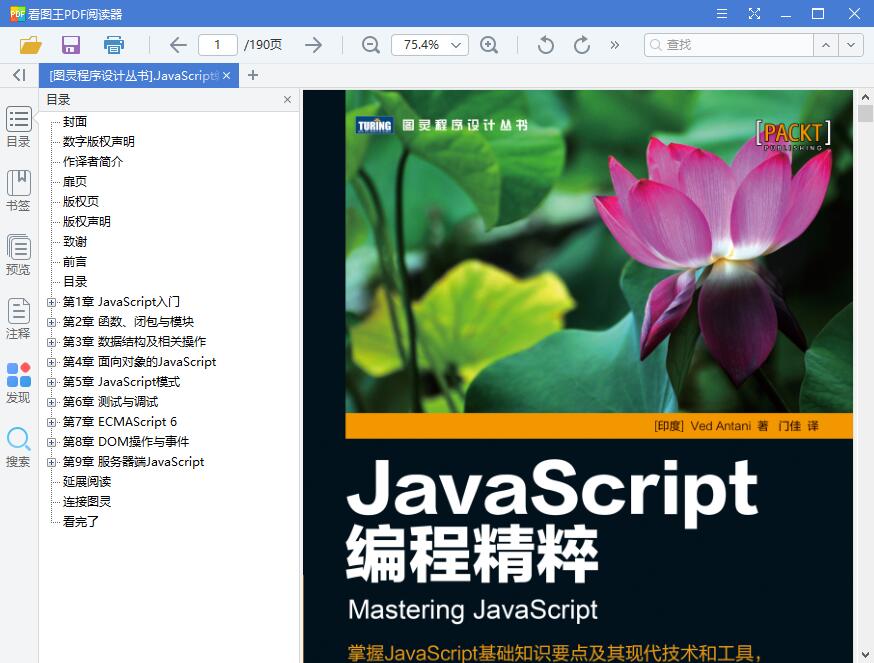
Task: Expand 第3章 数据结构及相关操作 node
Action: [51, 342]
